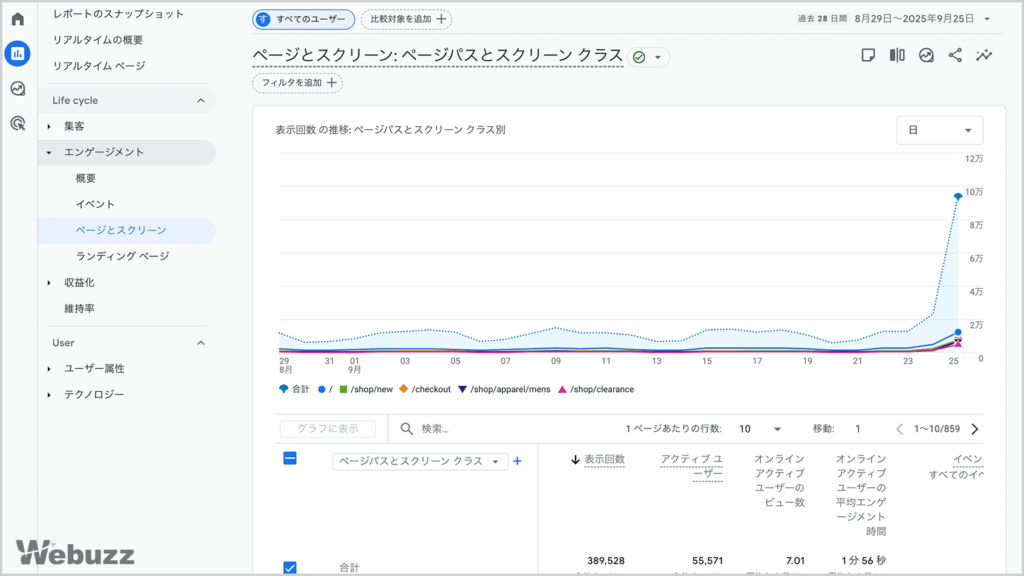Click the /checkout orange legend diamond
Image resolution: width=1024 pixels, height=576 pixels.
404,389
